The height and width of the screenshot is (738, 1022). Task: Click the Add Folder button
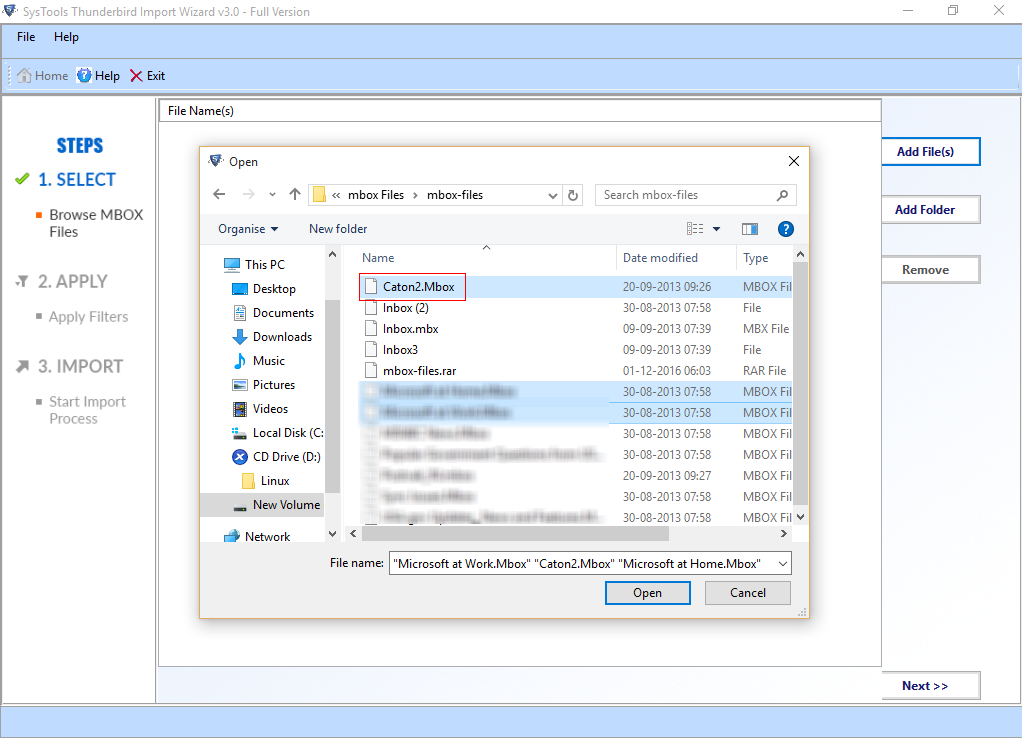(x=930, y=209)
